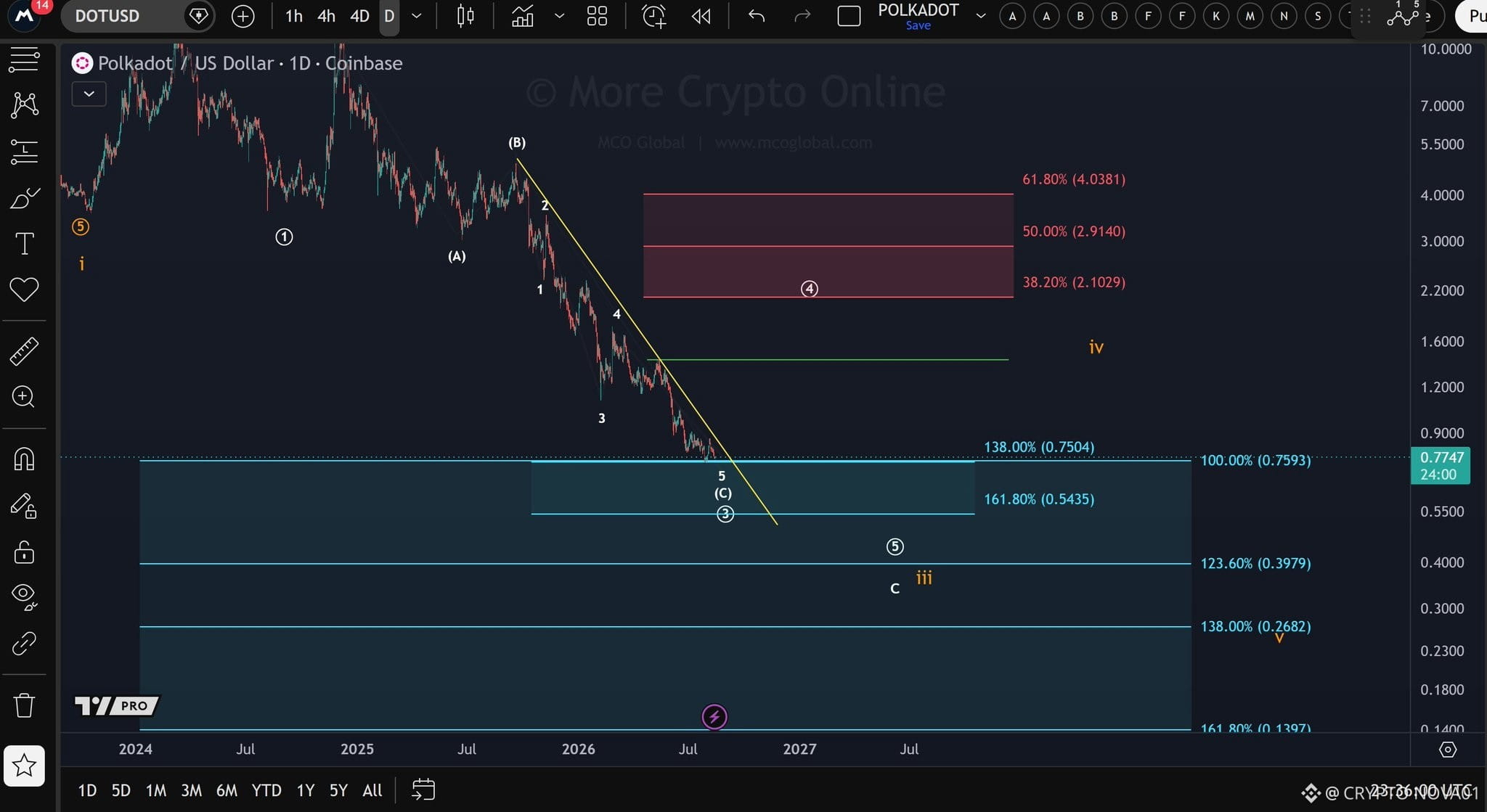Show All data range
Image resolution: width=1487 pixels, height=812 pixels.
tap(372, 790)
